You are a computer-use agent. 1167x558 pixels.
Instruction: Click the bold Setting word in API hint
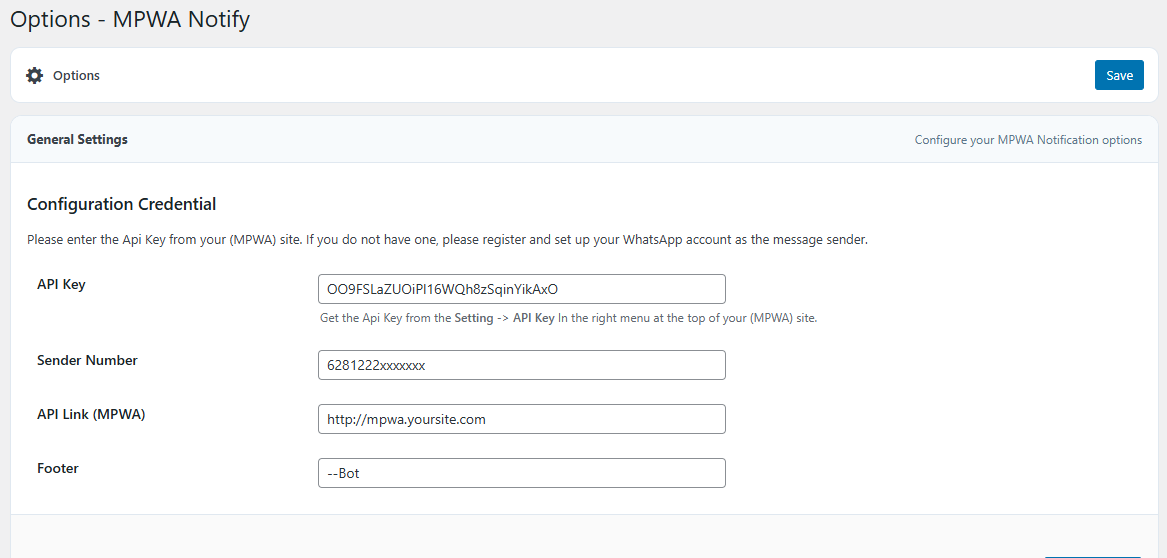473,318
